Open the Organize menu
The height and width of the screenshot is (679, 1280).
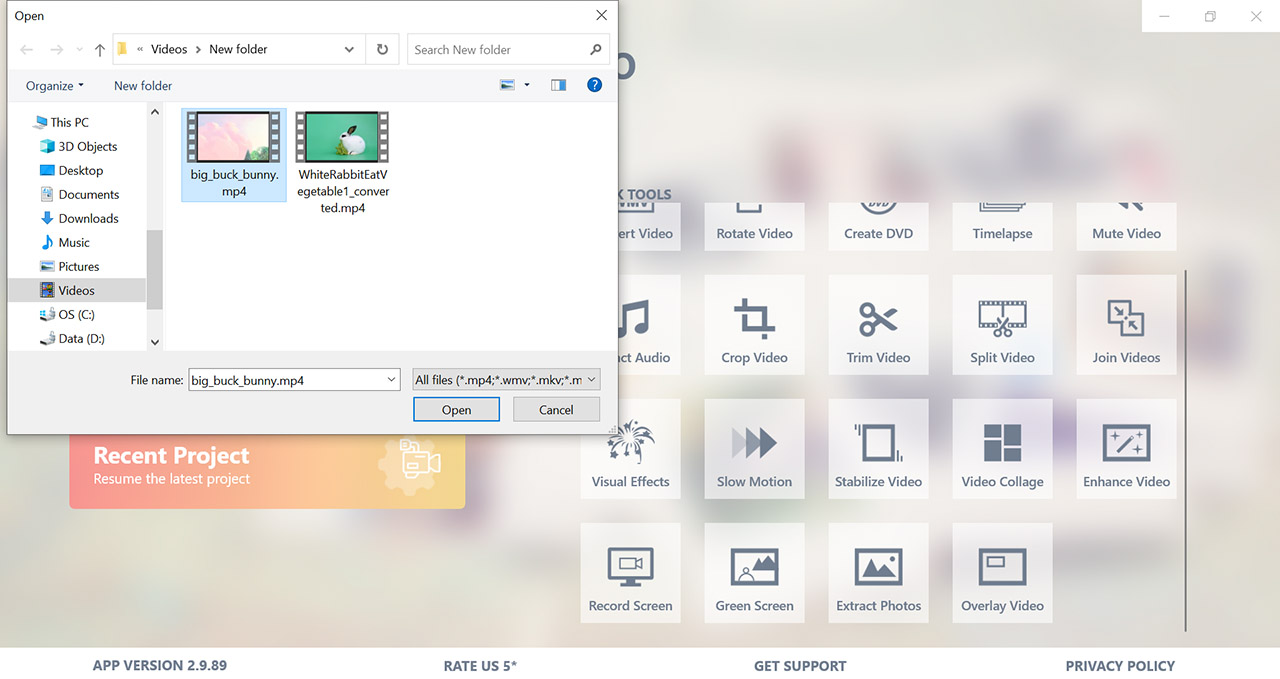[53, 85]
